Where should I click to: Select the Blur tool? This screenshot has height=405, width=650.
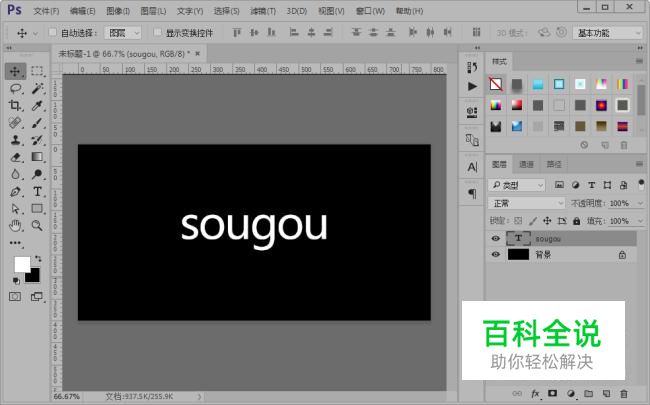[15, 174]
